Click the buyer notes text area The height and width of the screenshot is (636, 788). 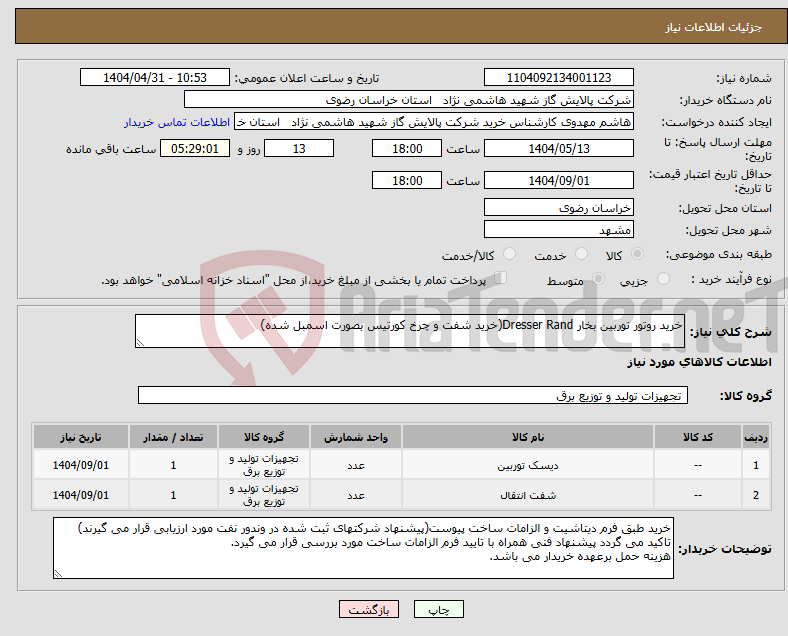pyautogui.click(x=363, y=548)
